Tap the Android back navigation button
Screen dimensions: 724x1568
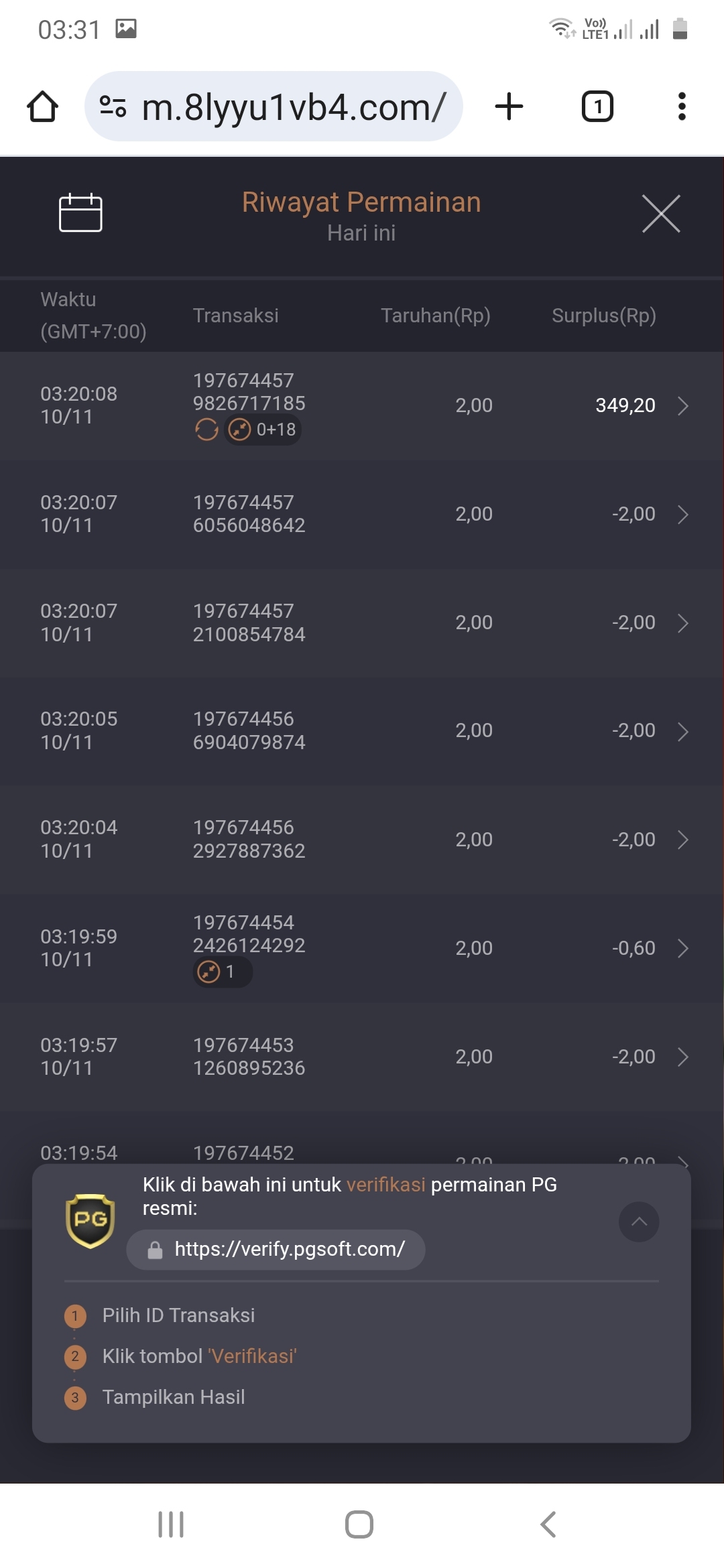548,1524
